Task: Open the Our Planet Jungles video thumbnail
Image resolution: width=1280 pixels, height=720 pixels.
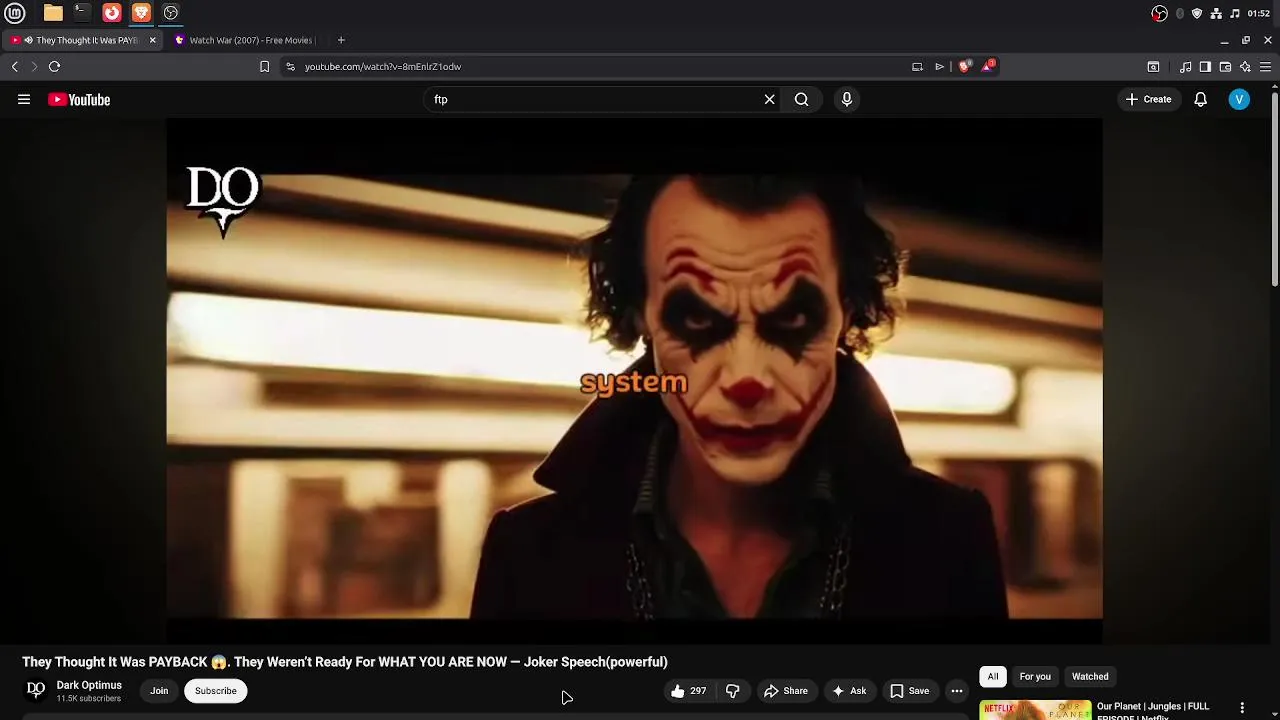Action: pyautogui.click(x=1035, y=710)
